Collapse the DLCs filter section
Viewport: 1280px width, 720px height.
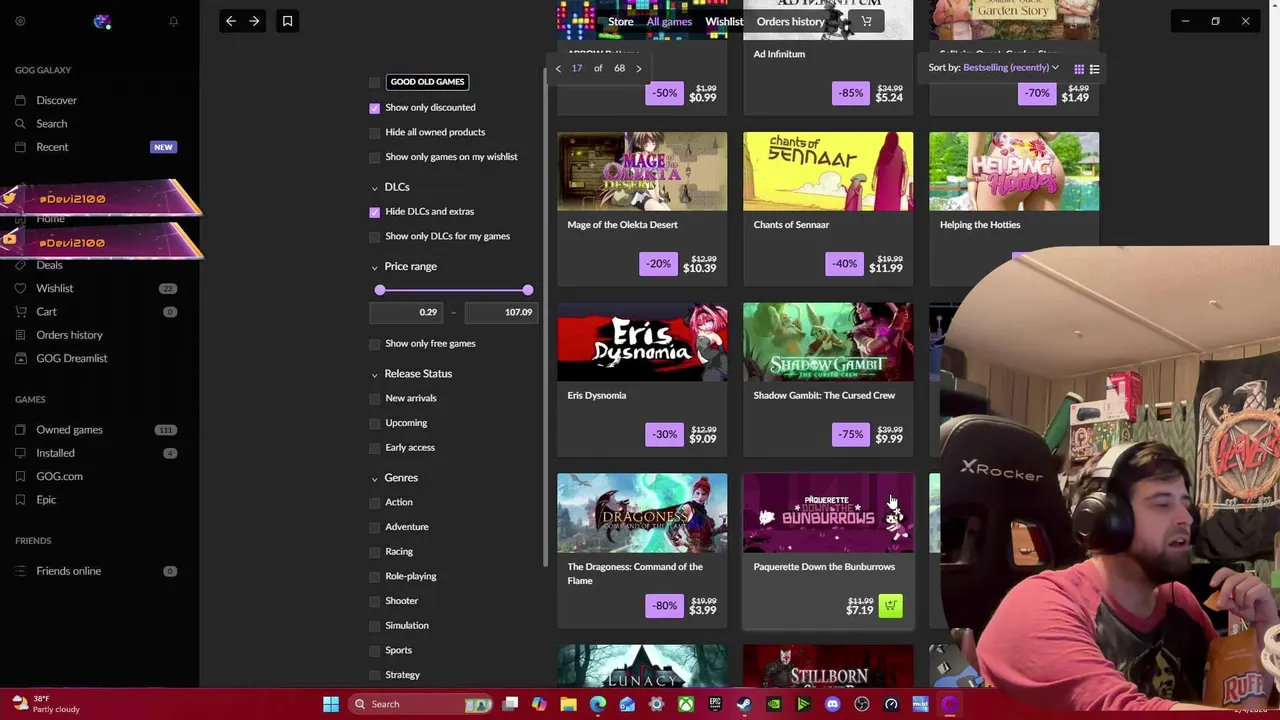click(375, 187)
